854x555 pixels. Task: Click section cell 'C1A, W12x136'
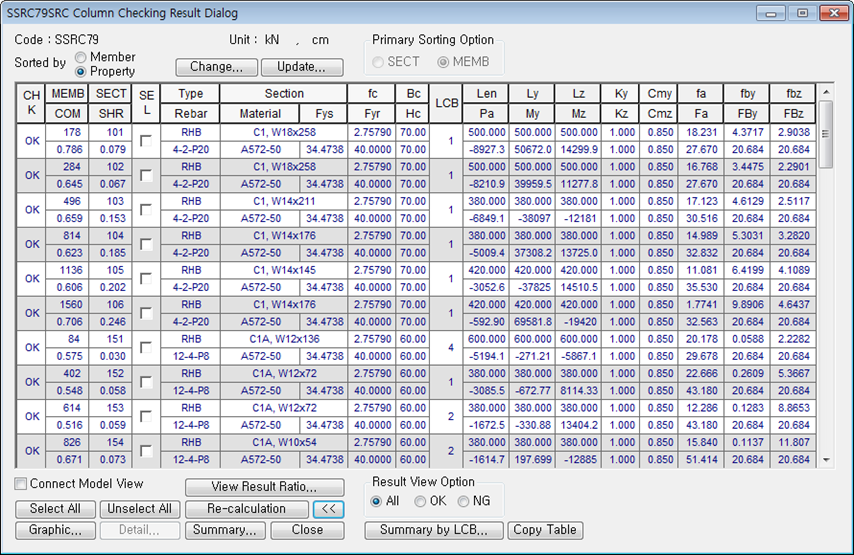pos(284,339)
